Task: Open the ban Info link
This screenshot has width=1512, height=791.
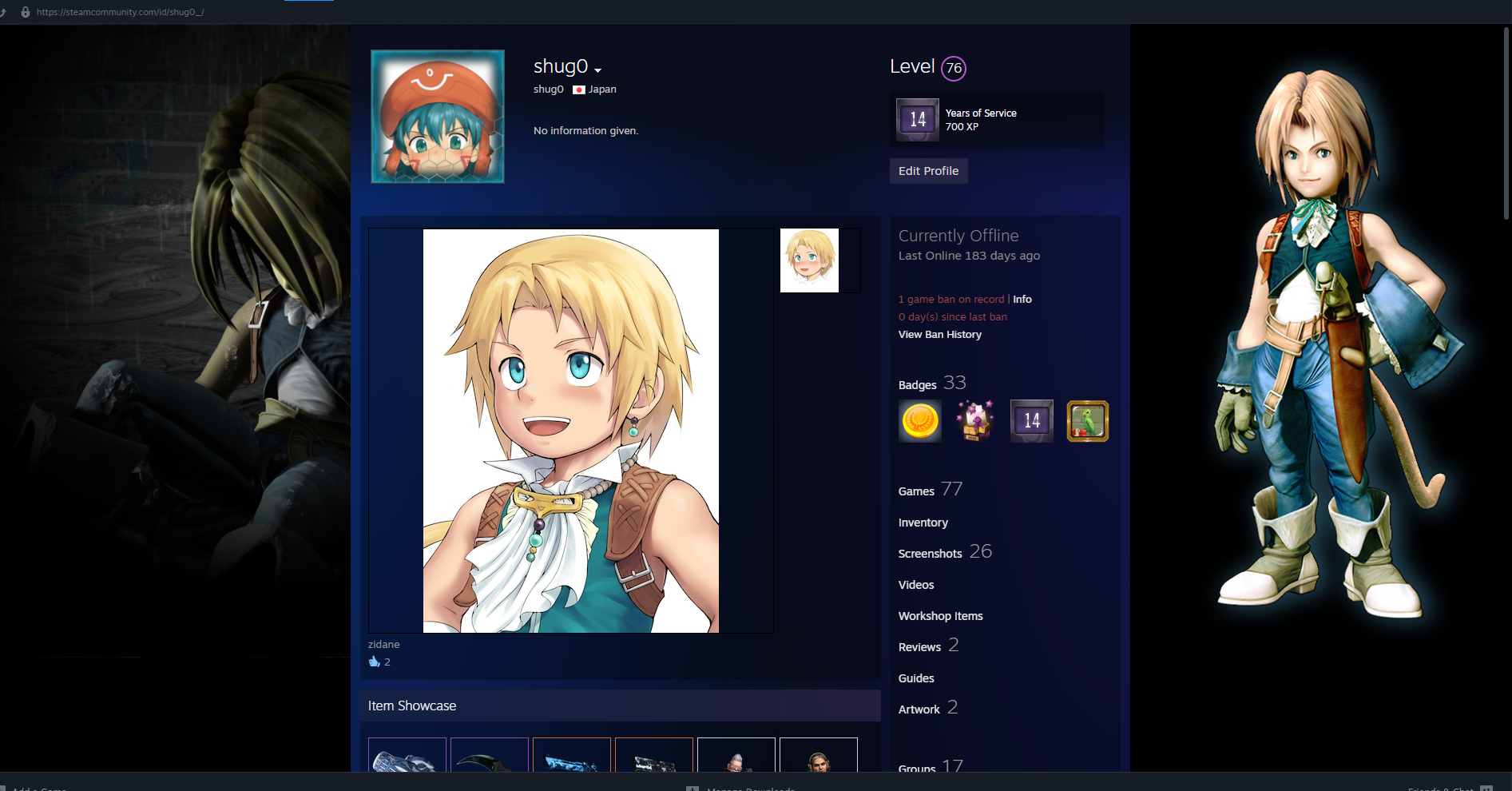Action: pos(1022,299)
